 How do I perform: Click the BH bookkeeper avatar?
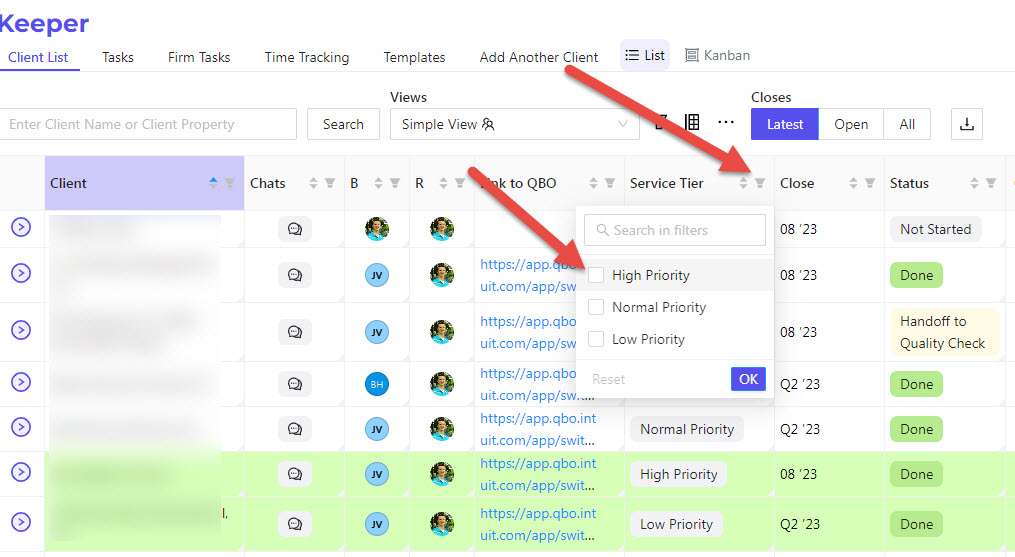pyautogui.click(x=377, y=384)
